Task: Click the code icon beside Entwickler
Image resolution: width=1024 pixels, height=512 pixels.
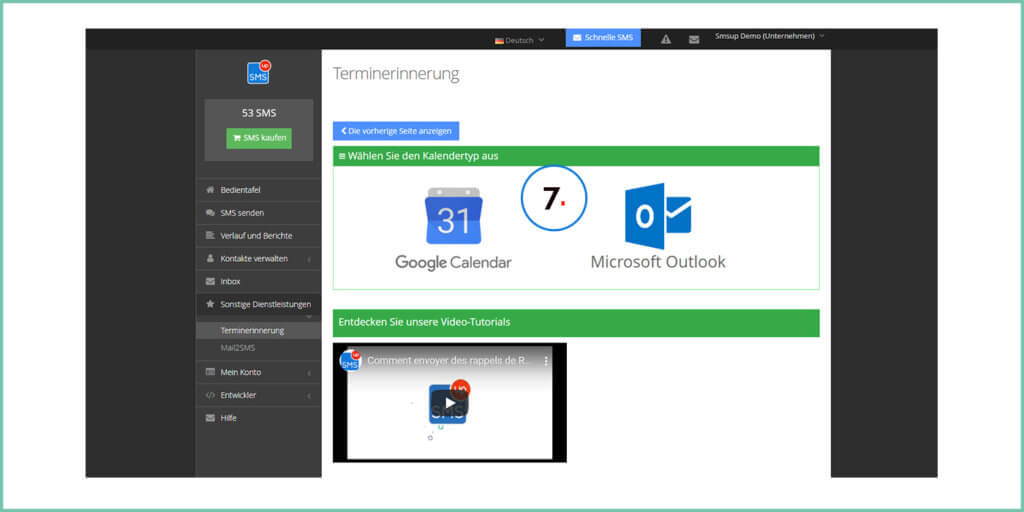Action: point(210,395)
